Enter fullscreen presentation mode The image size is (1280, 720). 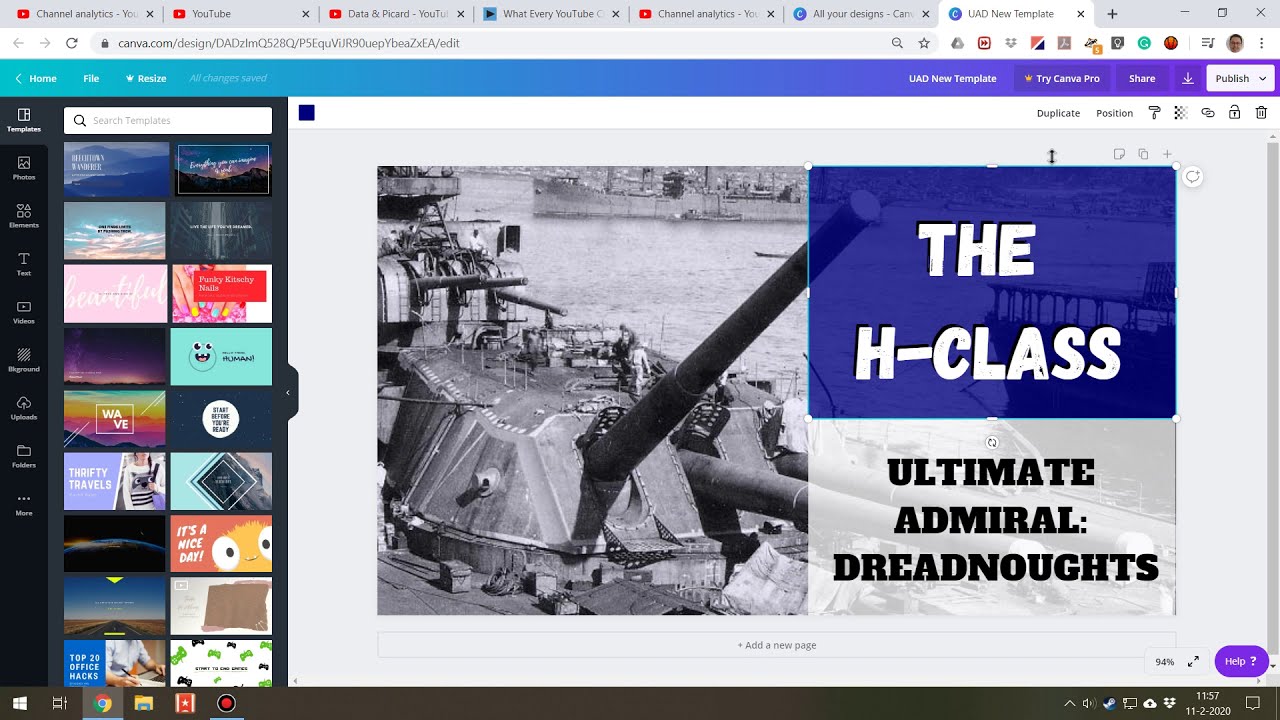click(x=1193, y=662)
